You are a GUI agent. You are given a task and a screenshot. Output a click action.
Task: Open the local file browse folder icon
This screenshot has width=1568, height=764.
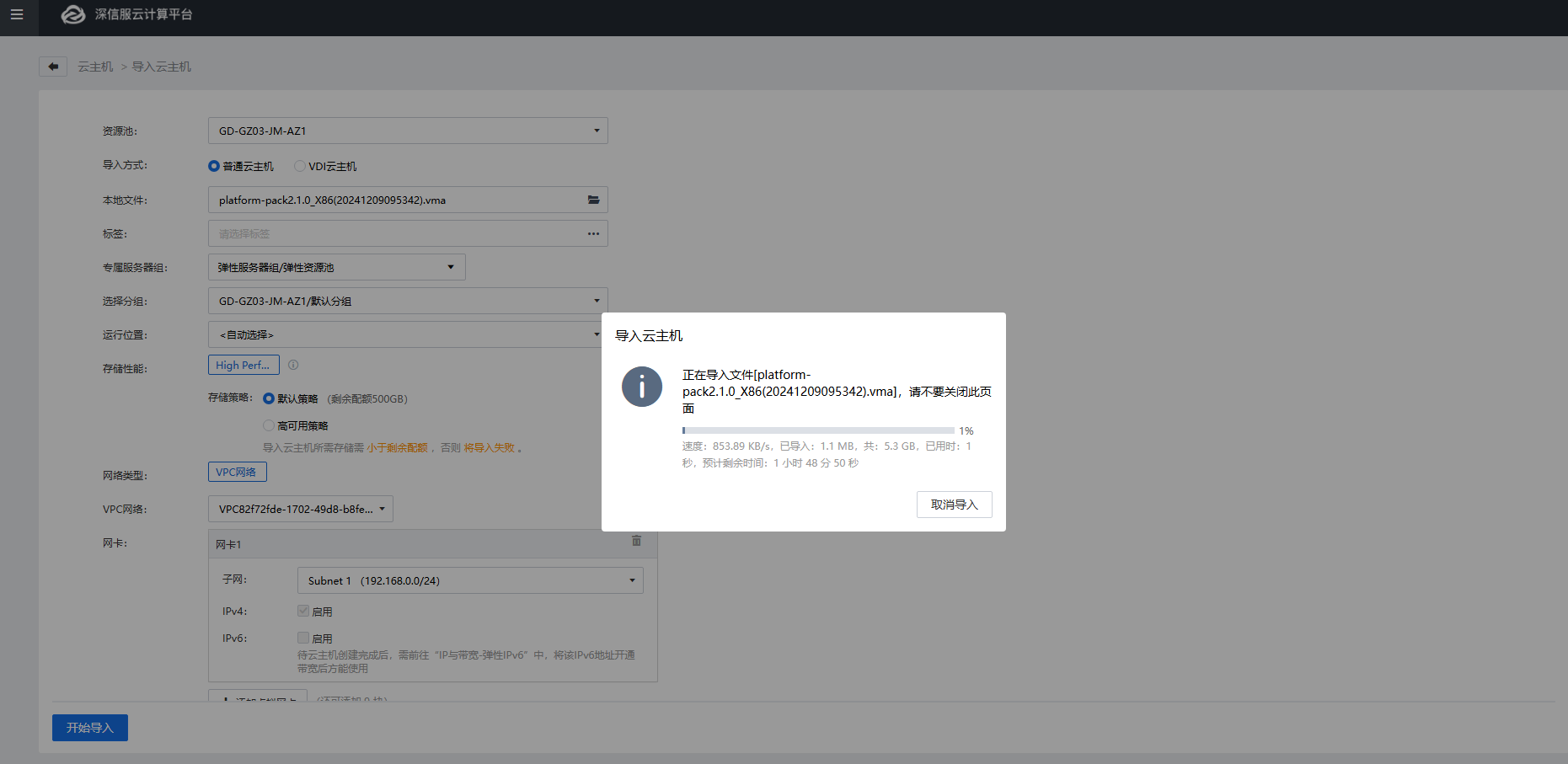593,200
